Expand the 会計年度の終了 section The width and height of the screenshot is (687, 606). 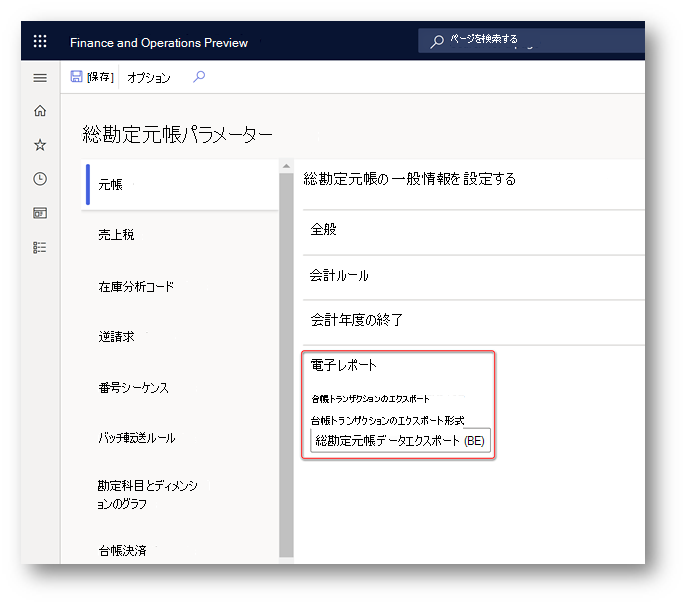pyautogui.click(x=473, y=320)
